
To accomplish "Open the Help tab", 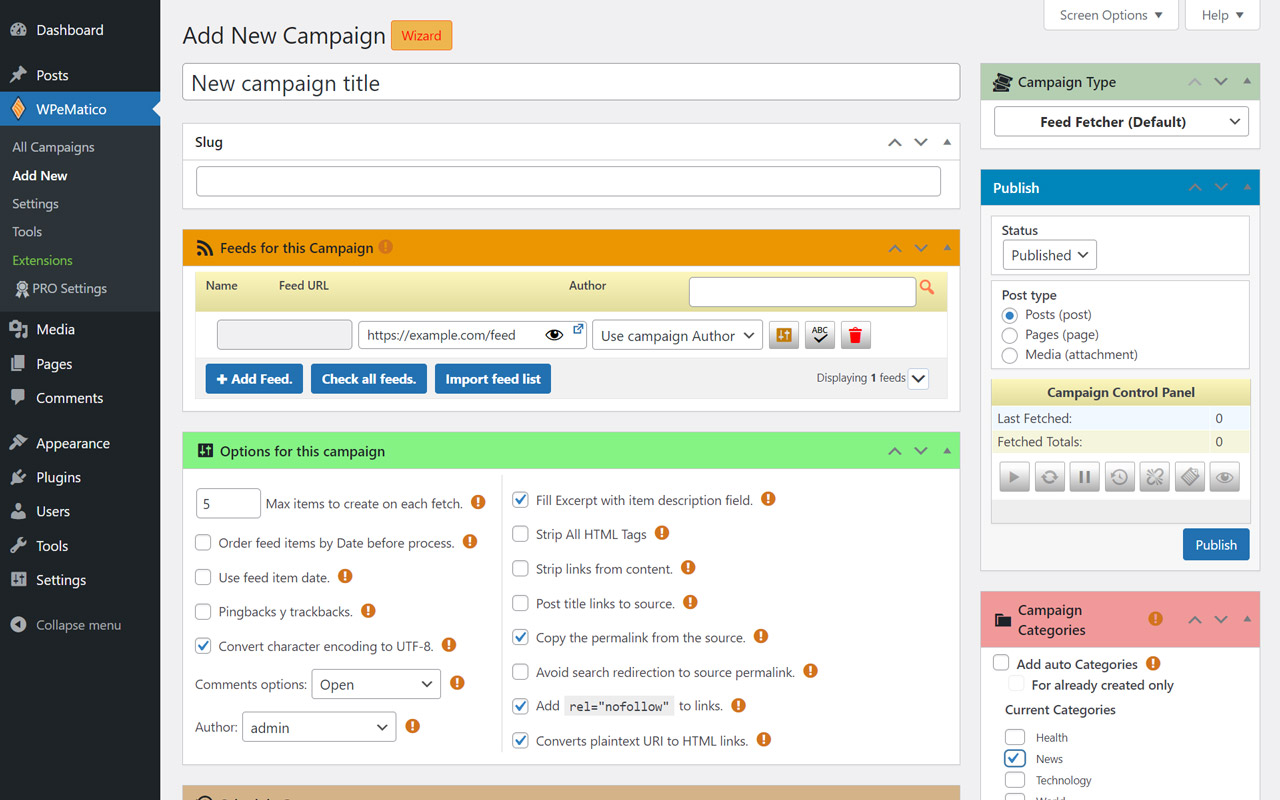I will (x=1223, y=15).
